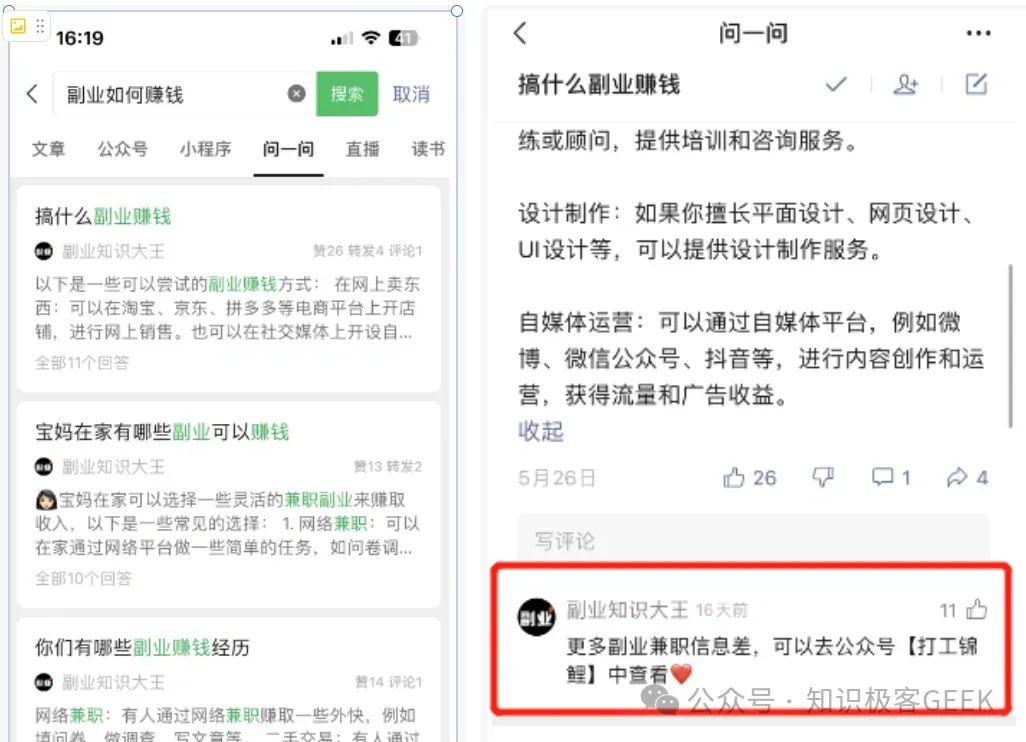Click the 写评论 comment input box
Screen dimensions: 1026x742
[753, 540]
